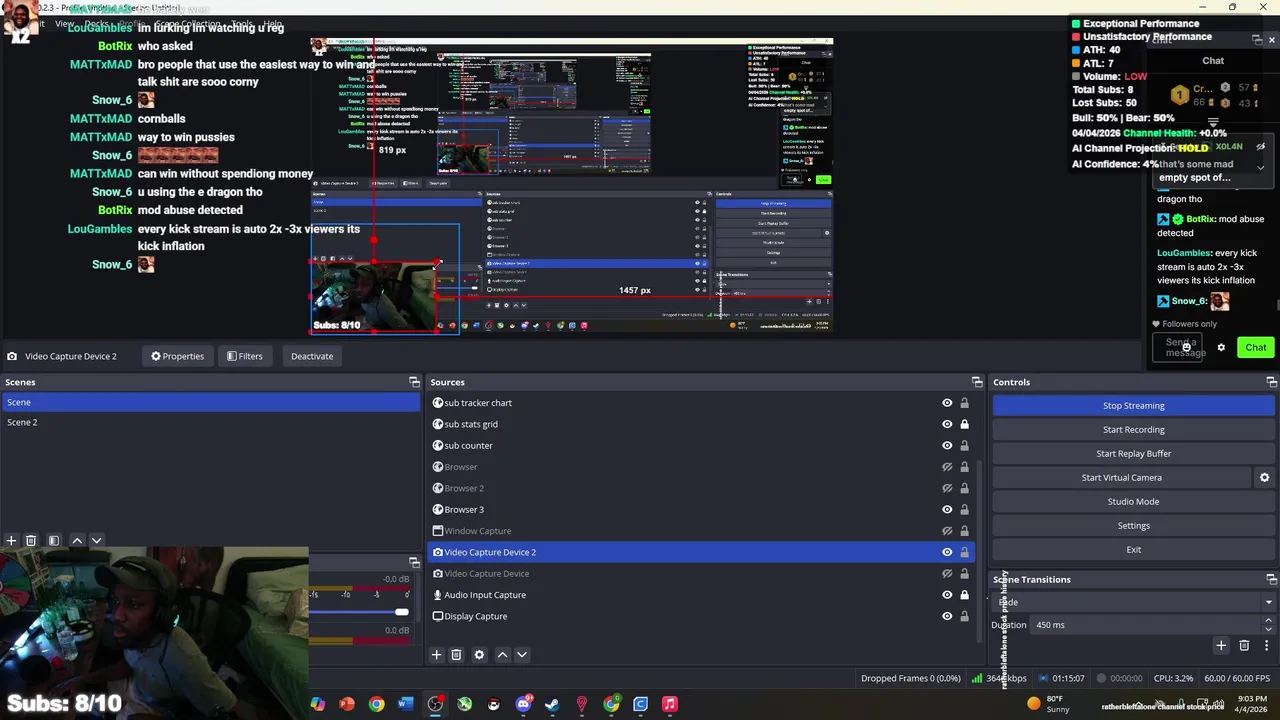1280x720 pixels.
Task: Open Microsoft Word from the taskbar
Action: click(x=405, y=704)
